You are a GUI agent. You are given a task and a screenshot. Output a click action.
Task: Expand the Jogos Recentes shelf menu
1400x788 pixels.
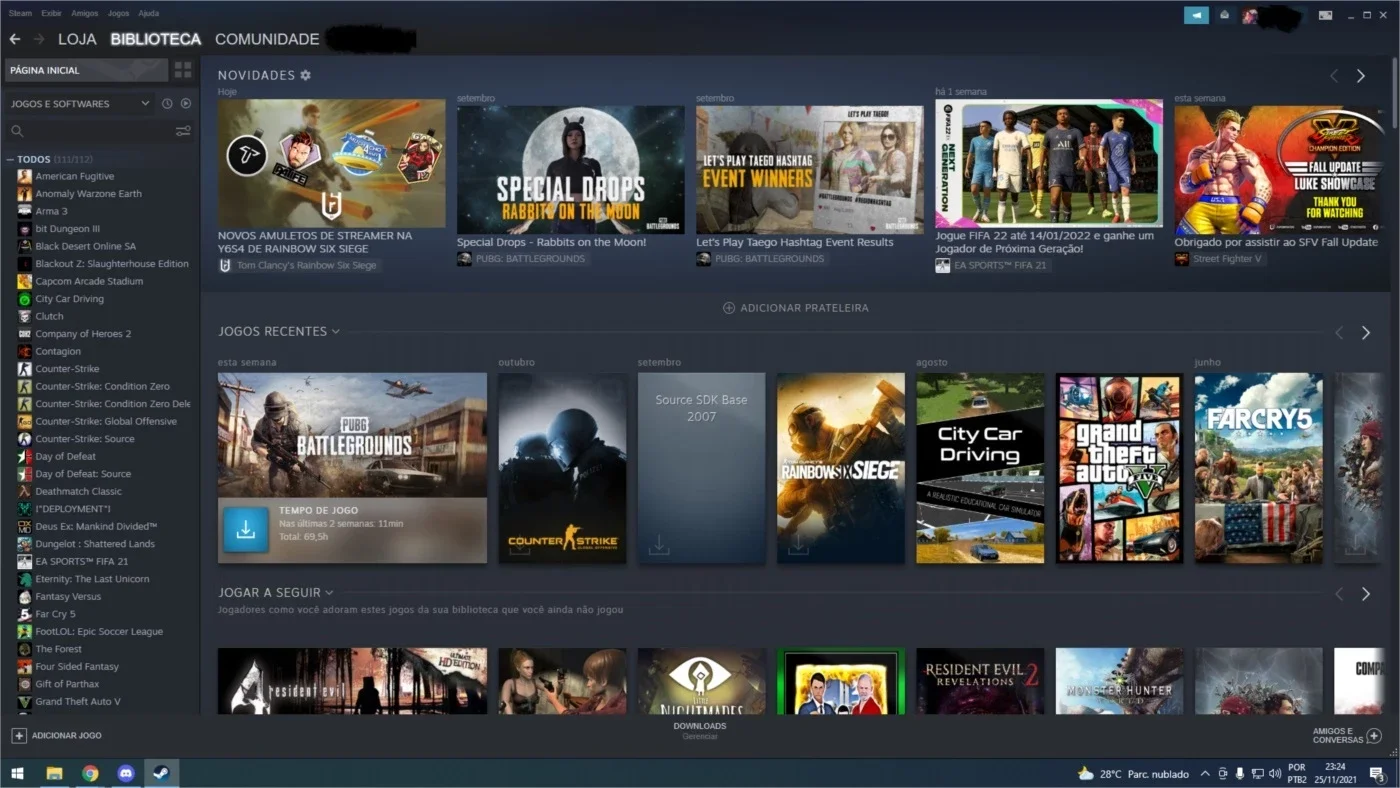(336, 332)
